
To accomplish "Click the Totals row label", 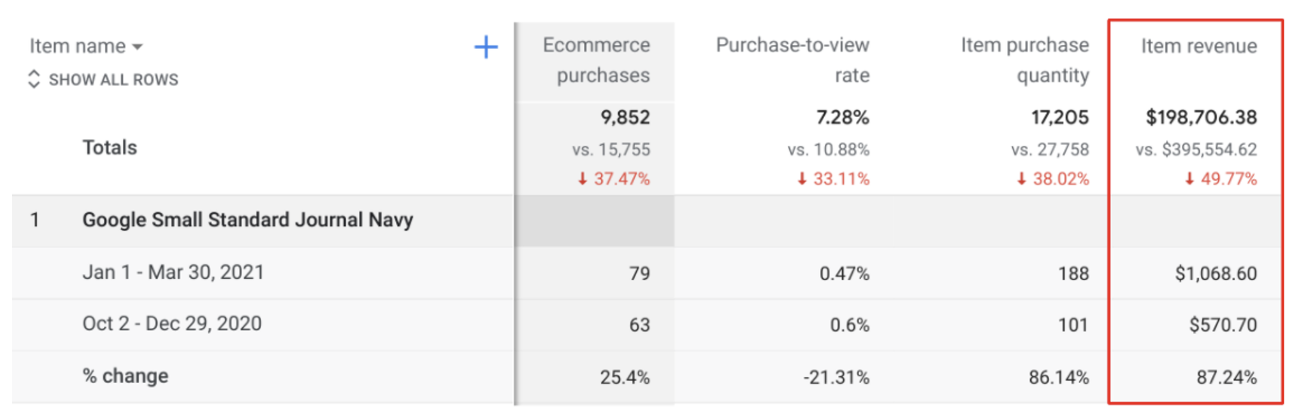I will (x=109, y=147).
